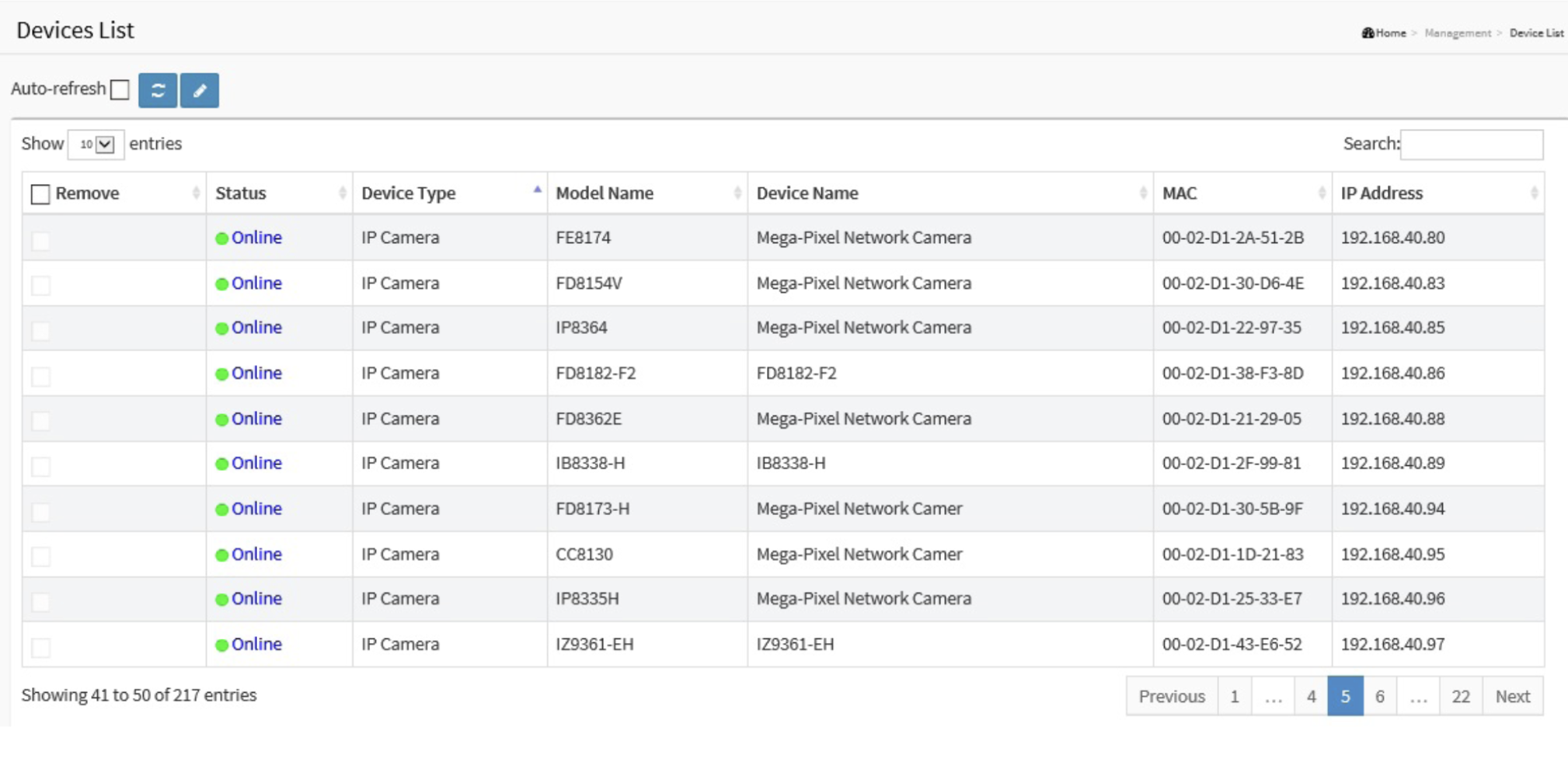Click the Home icon in breadcrumb

[1368, 33]
